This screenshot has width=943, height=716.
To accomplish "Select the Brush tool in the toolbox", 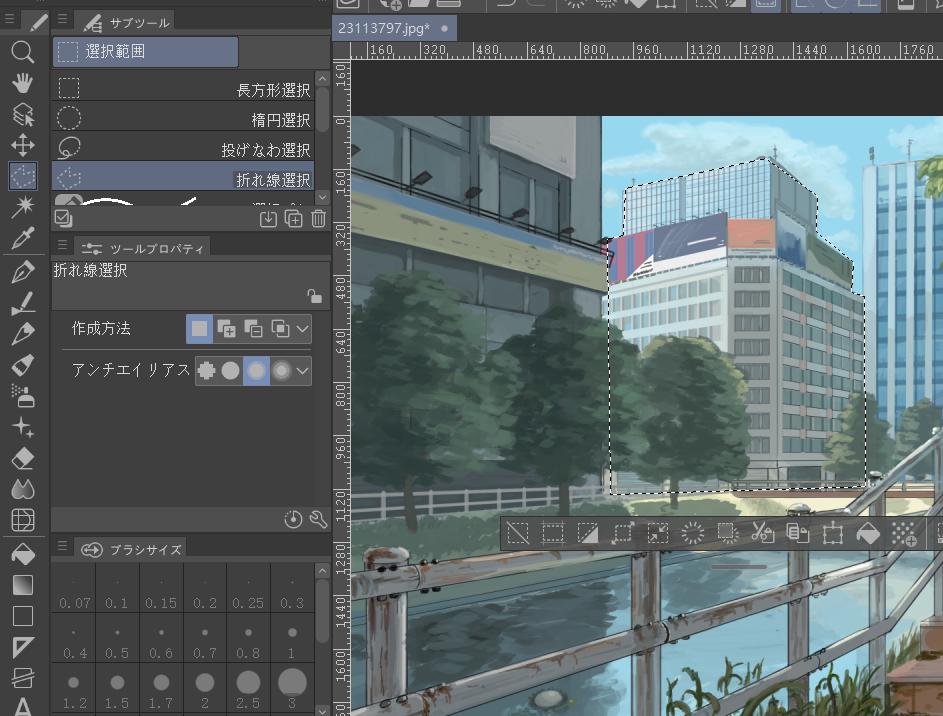I will point(22,302).
